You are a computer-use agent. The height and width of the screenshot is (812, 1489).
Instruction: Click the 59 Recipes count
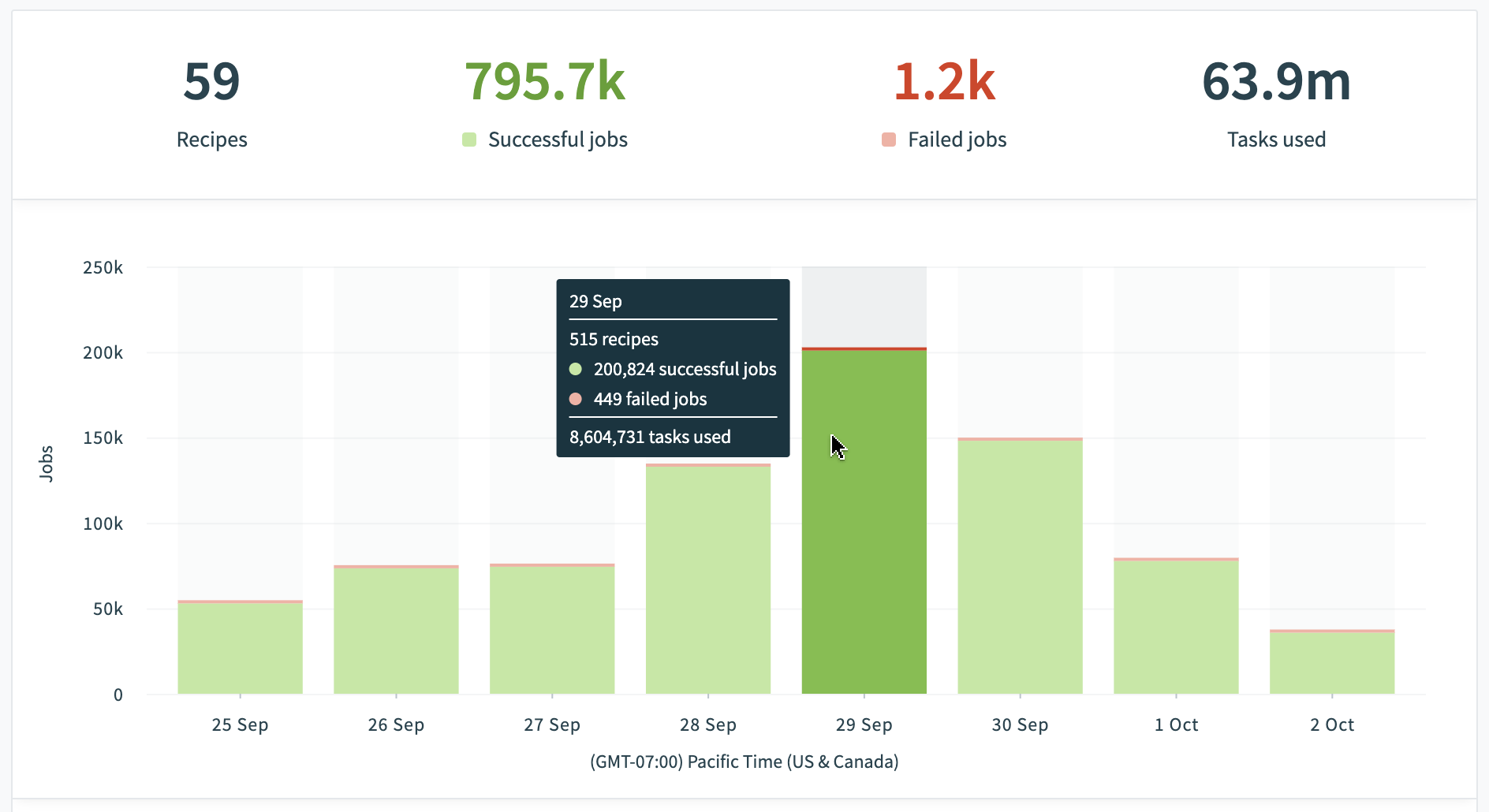(211, 82)
